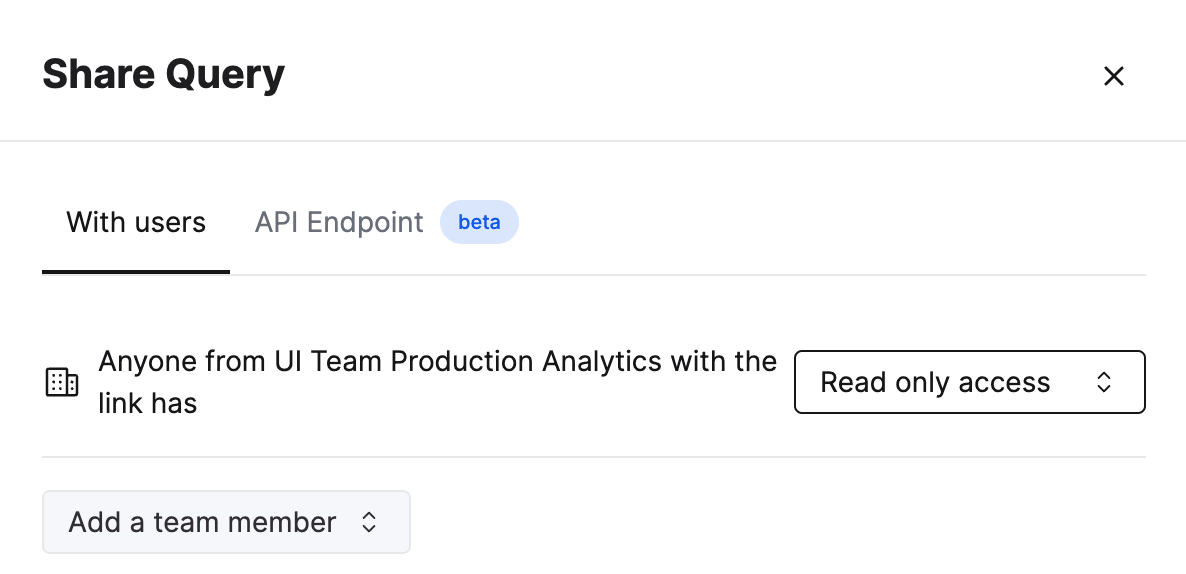Image resolution: width=1186 pixels, height=574 pixels.
Task: Close the Share Query dialog
Action: (1113, 76)
